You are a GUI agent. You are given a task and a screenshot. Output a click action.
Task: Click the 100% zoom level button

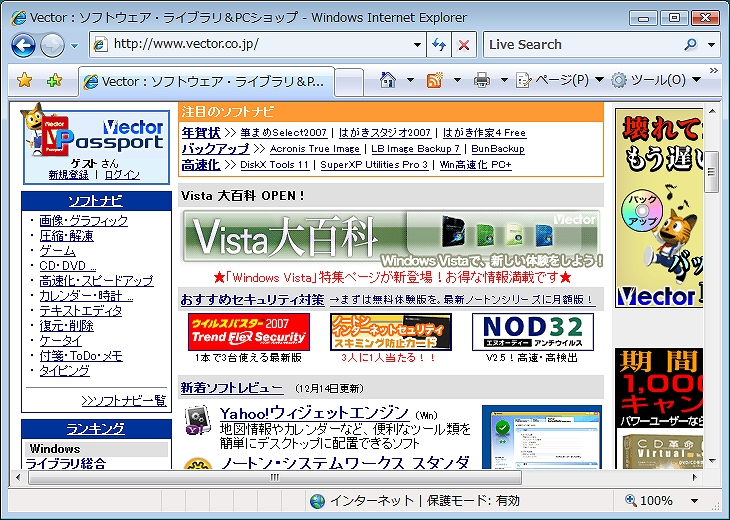pos(649,501)
